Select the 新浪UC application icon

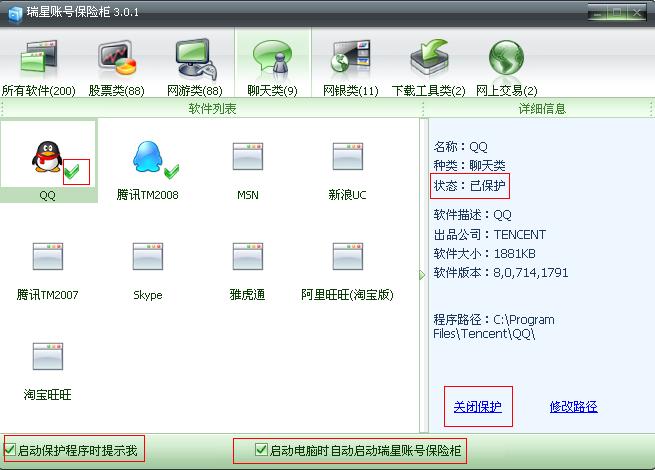coord(348,156)
